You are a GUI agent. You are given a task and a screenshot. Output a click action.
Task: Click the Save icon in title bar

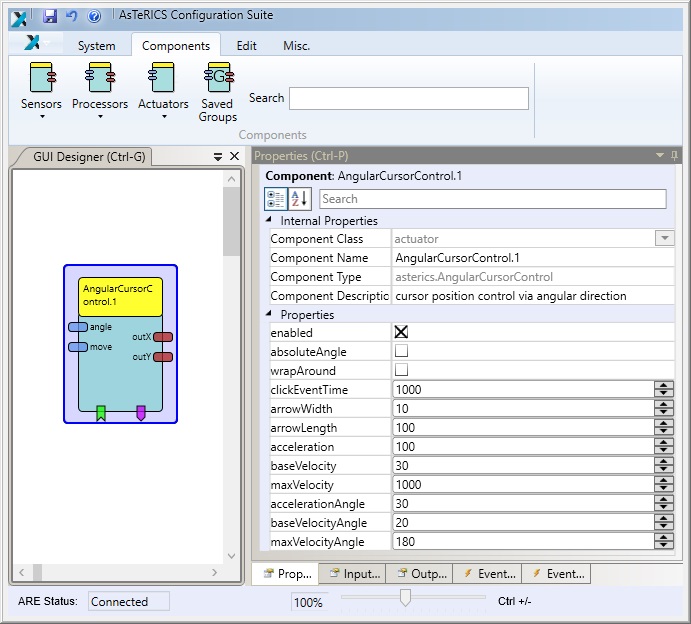pos(50,16)
